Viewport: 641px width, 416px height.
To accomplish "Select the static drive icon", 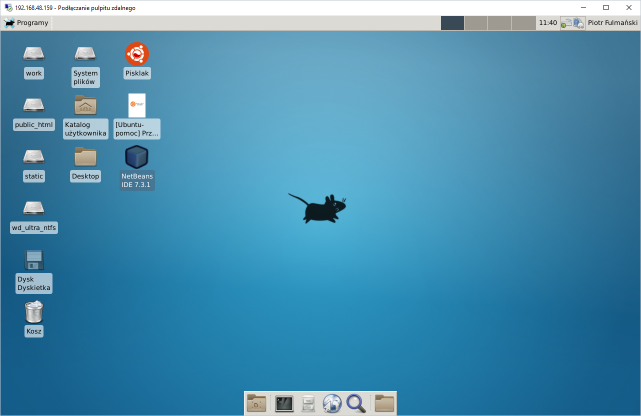I will [x=34, y=157].
